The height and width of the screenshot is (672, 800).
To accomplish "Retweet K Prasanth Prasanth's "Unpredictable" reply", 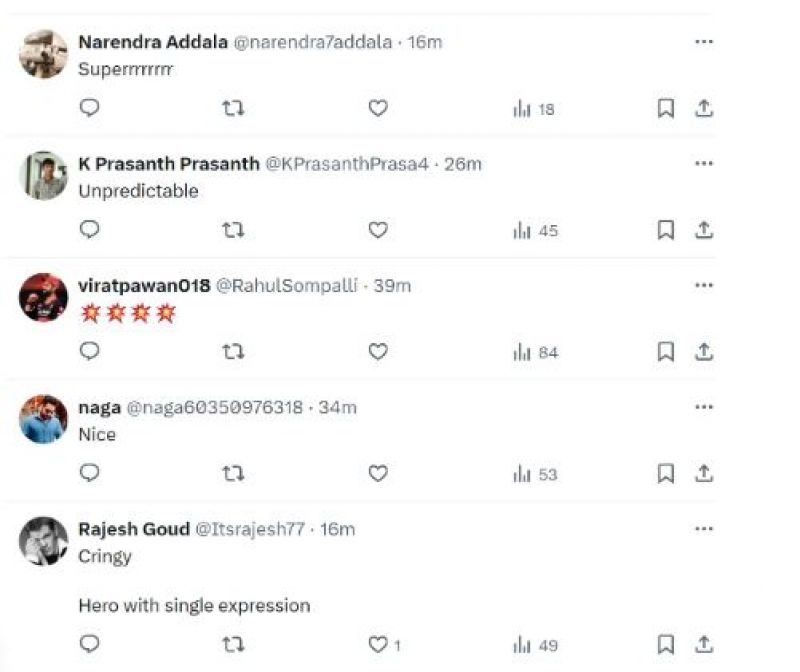I will (x=233, y=230).
